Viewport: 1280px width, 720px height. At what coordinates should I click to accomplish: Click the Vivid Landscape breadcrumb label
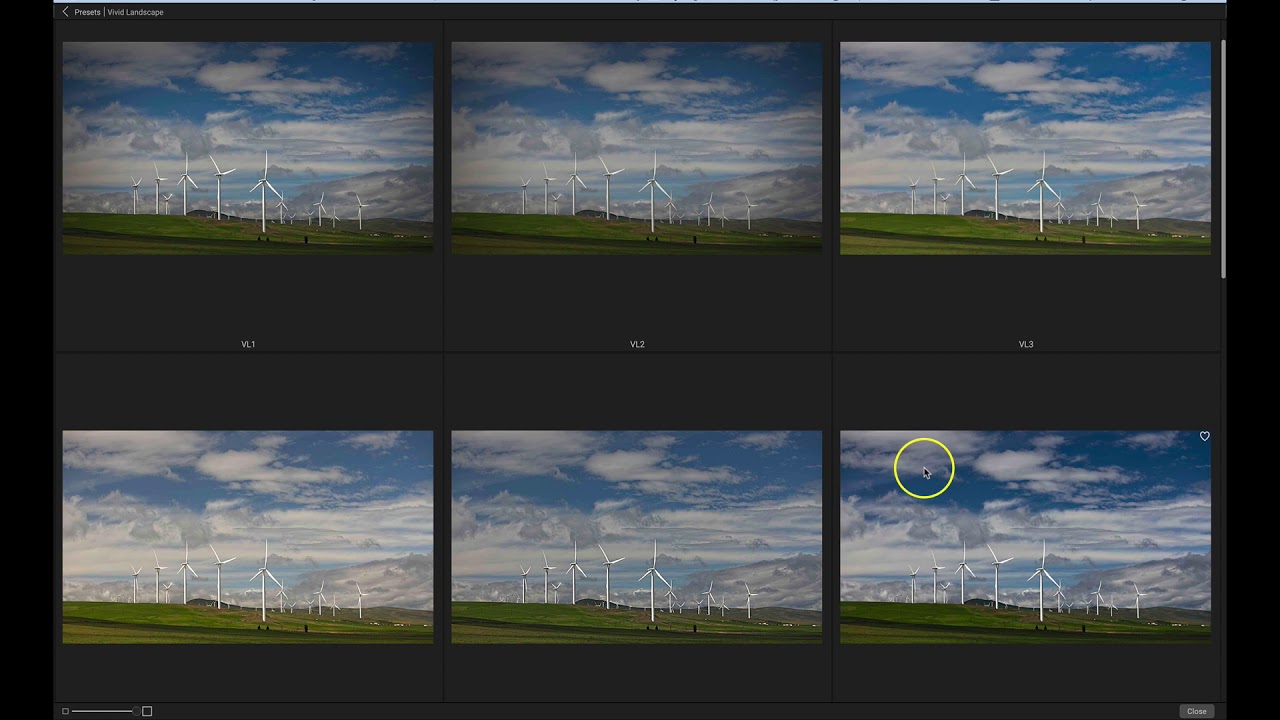[135, 12]
